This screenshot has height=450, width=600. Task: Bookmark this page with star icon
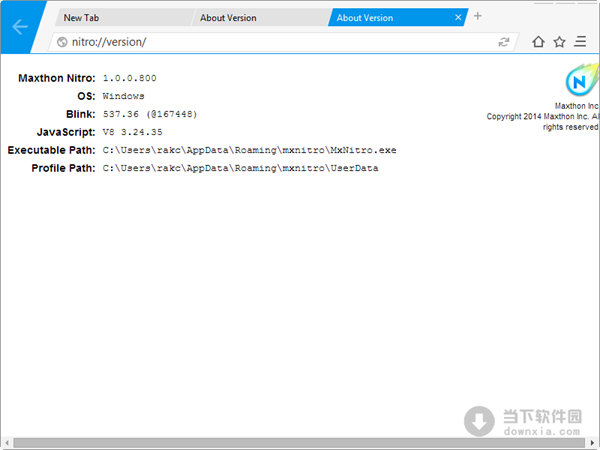tap(559, 42)
